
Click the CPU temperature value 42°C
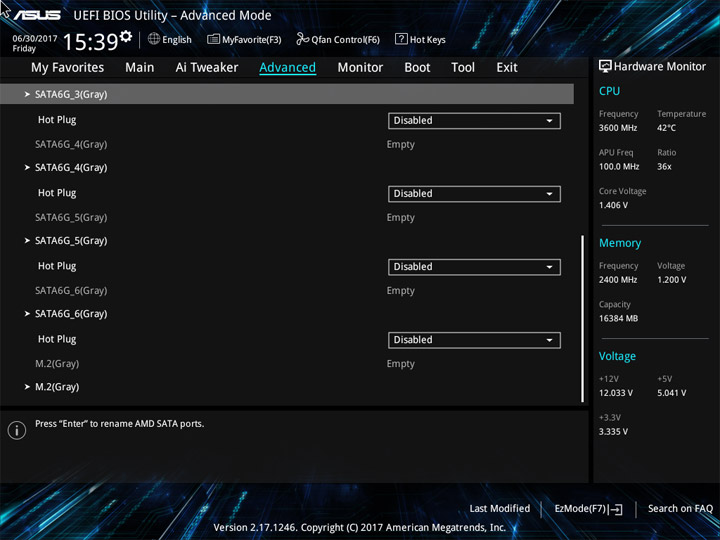[666, 128]
